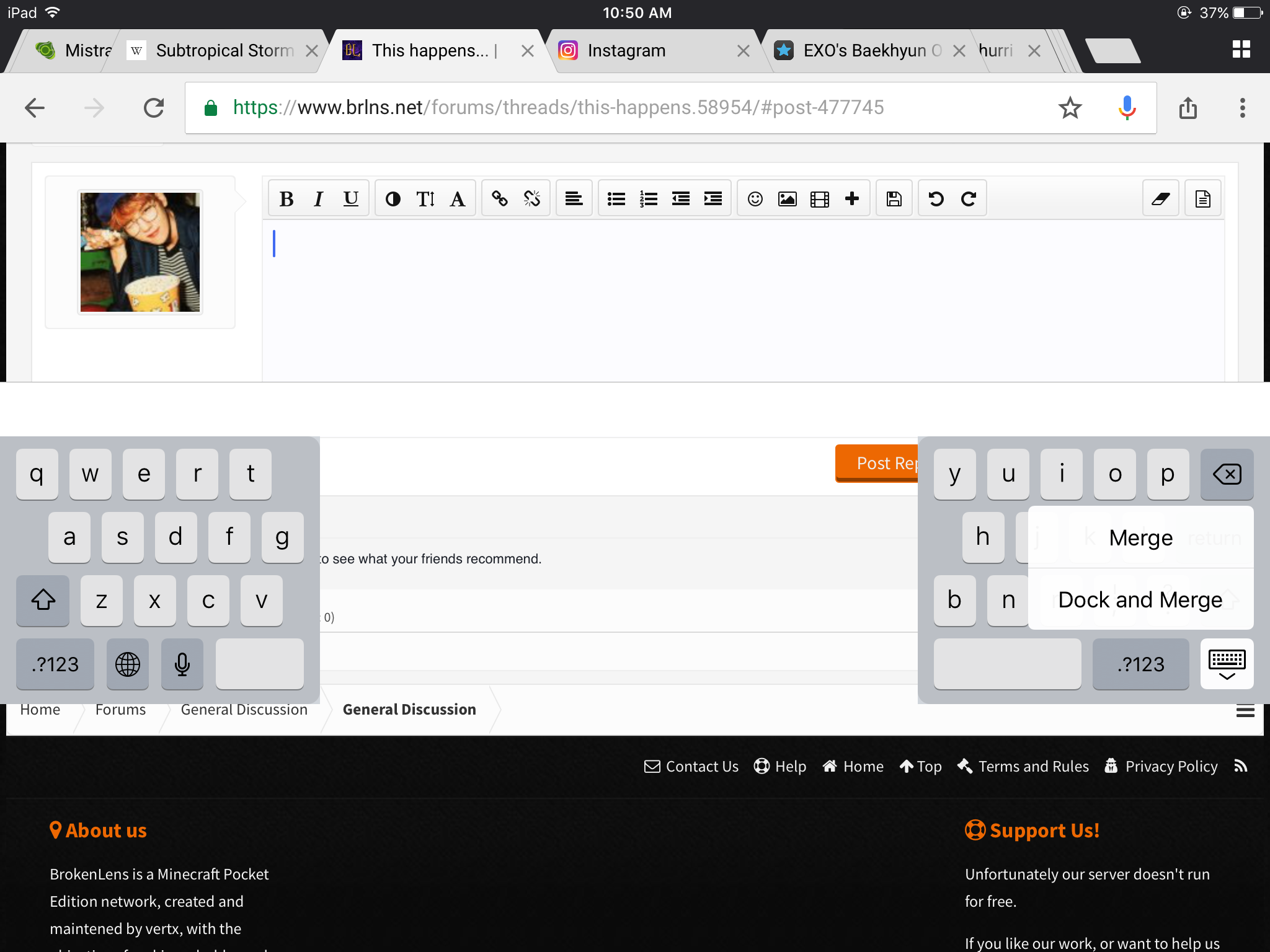Open RSS feed icon
This screenshot has width=1270, height=952.
(x=1241, y=767)
